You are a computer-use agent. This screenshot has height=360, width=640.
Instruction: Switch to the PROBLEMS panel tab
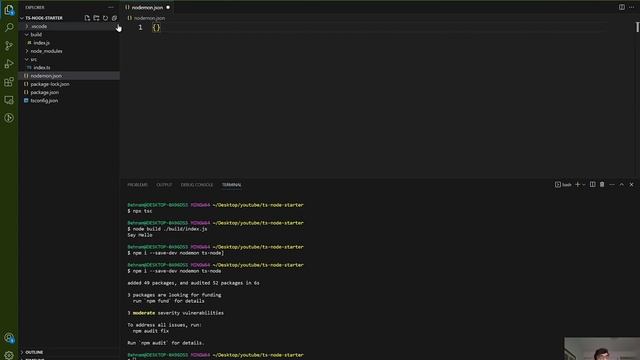pos(138,185)
